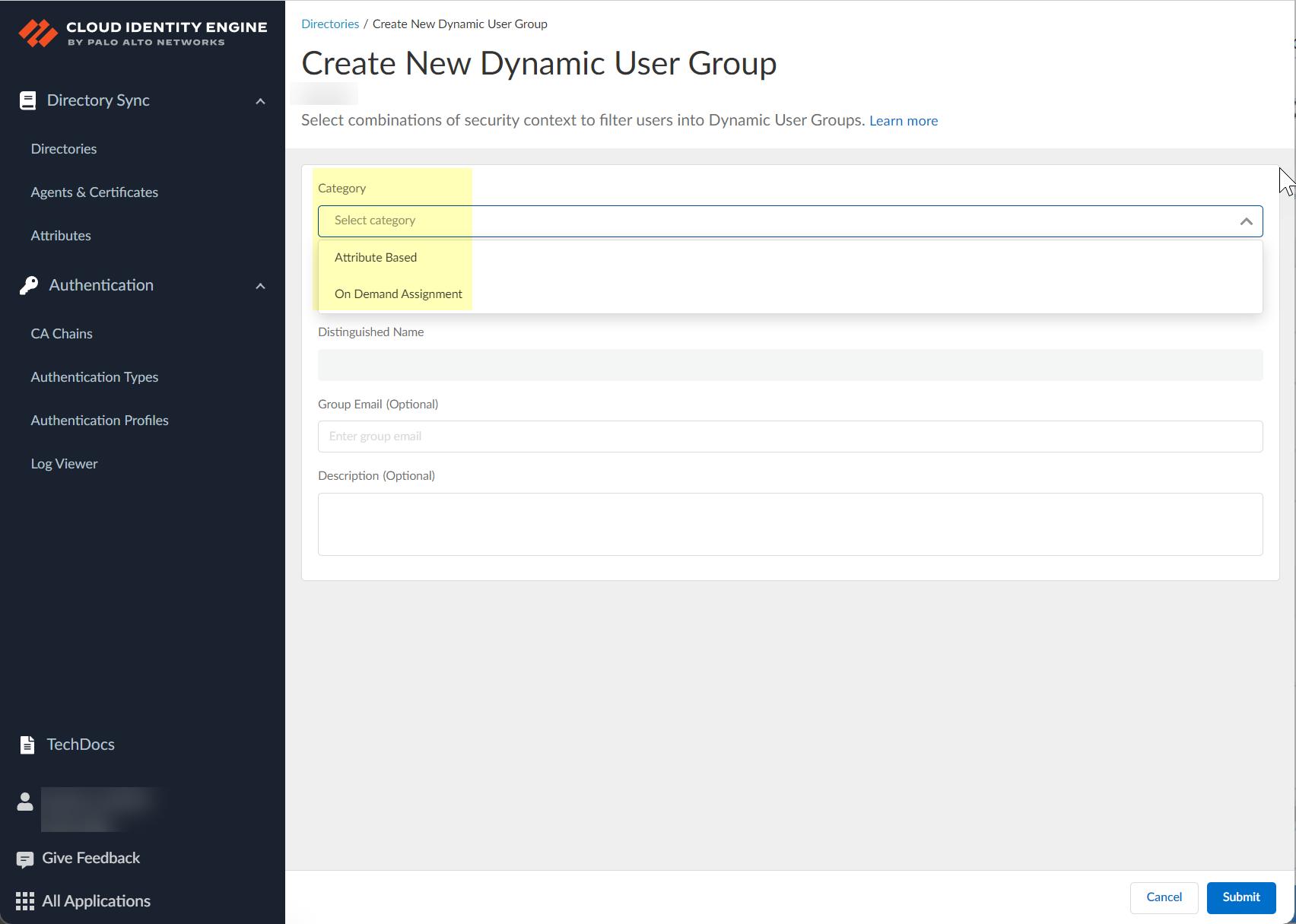Follow the Learn more link
The width and height of the screenshot is (1296, 924).
903,121
